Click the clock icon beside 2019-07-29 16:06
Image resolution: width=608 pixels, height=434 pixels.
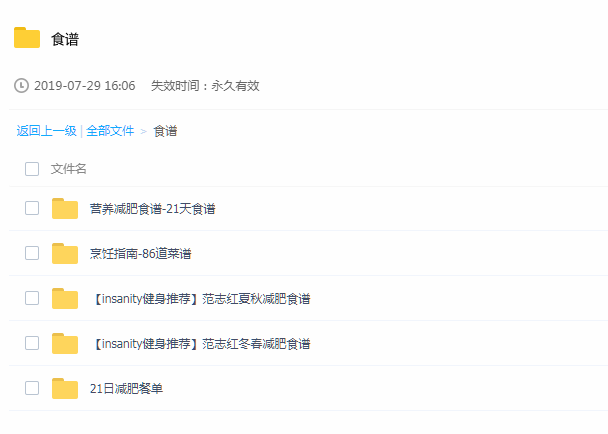pyautogui.click(x=21, y=85)
